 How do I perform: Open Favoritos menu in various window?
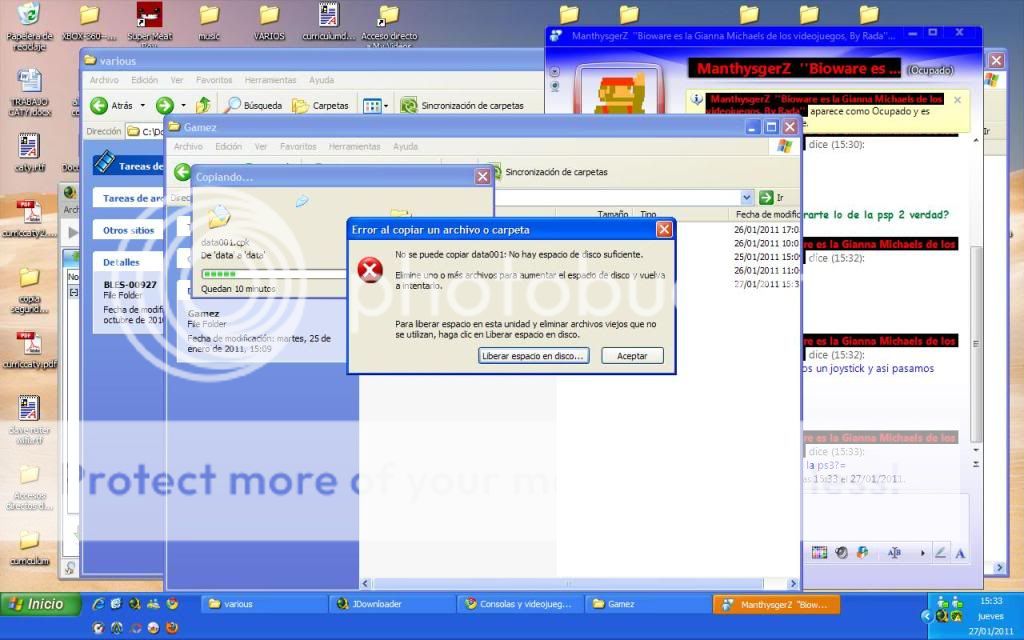[214, 80]
